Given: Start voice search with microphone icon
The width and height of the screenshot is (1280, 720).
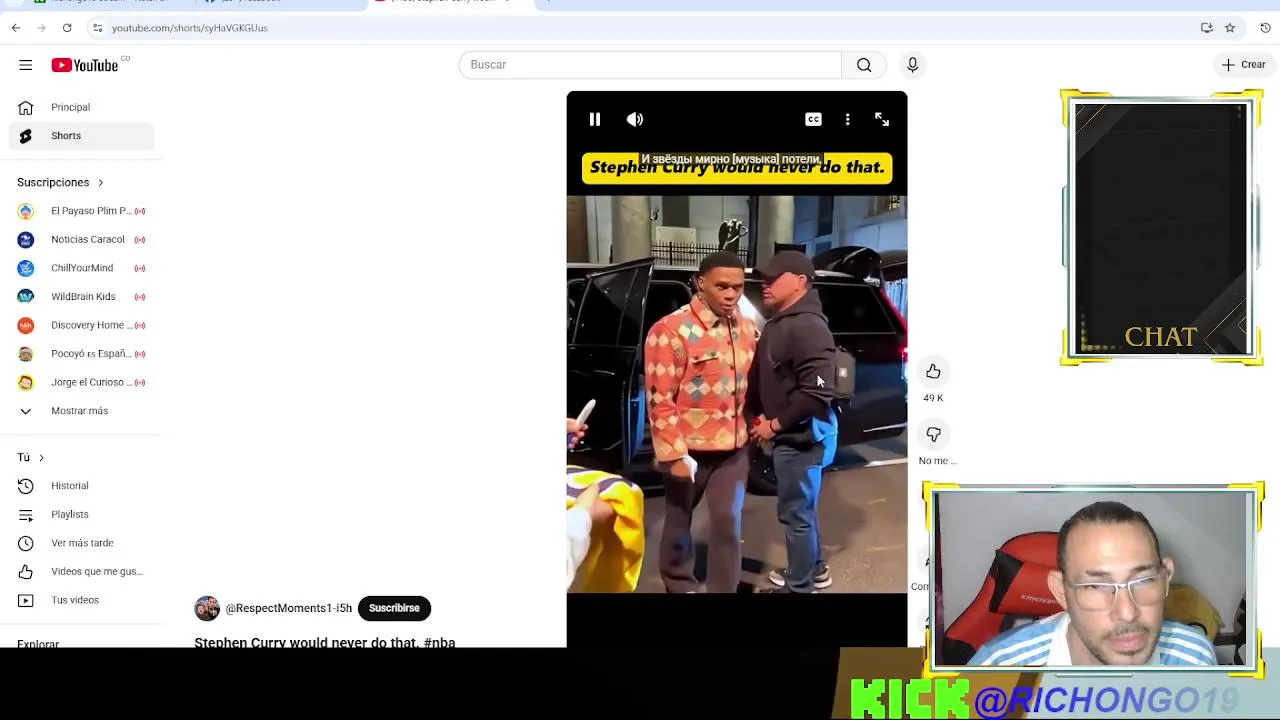Looking at the screenshot, I should pos(912,65).
